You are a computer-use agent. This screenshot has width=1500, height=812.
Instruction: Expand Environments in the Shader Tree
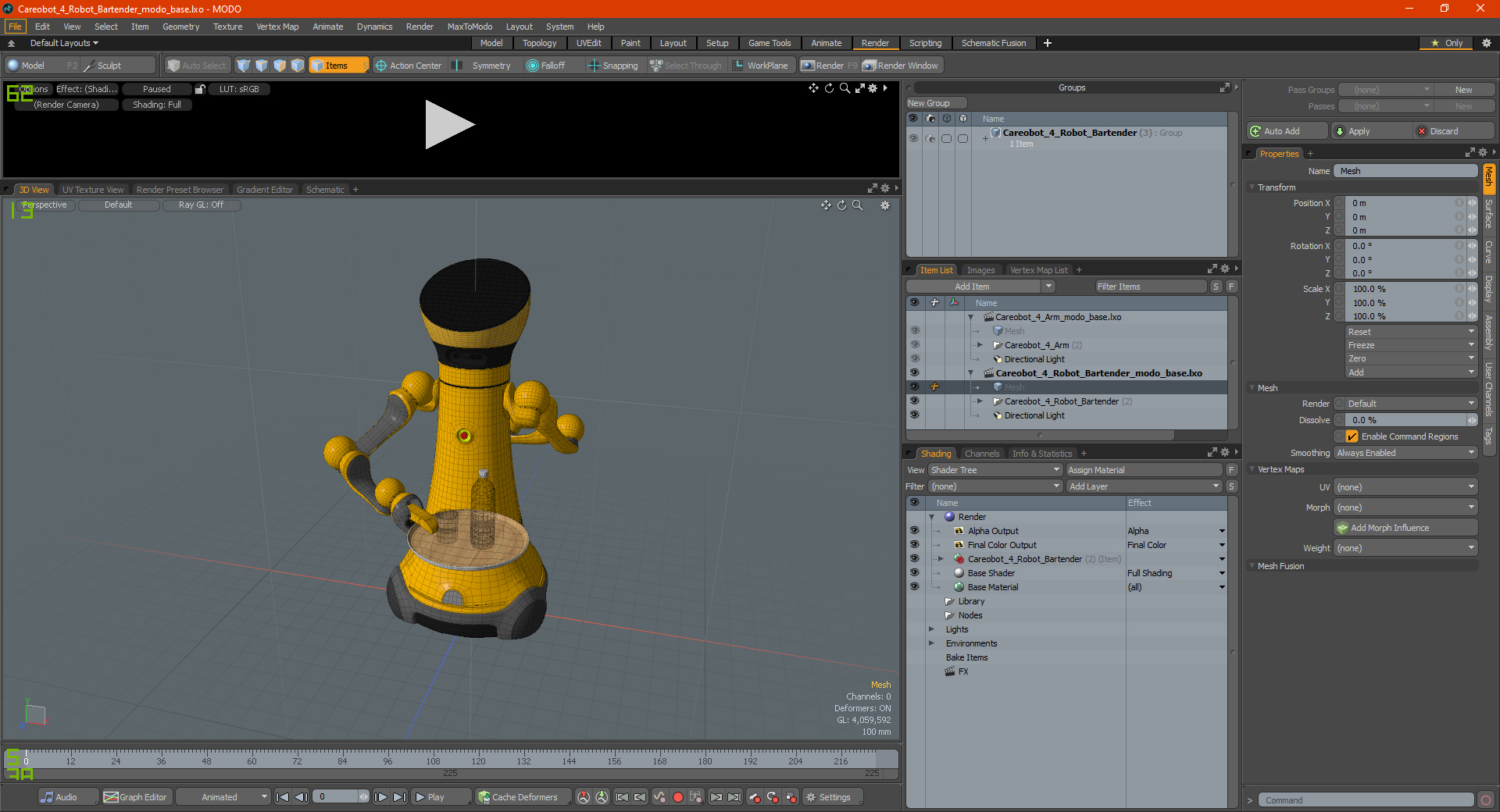click(931, 643)
